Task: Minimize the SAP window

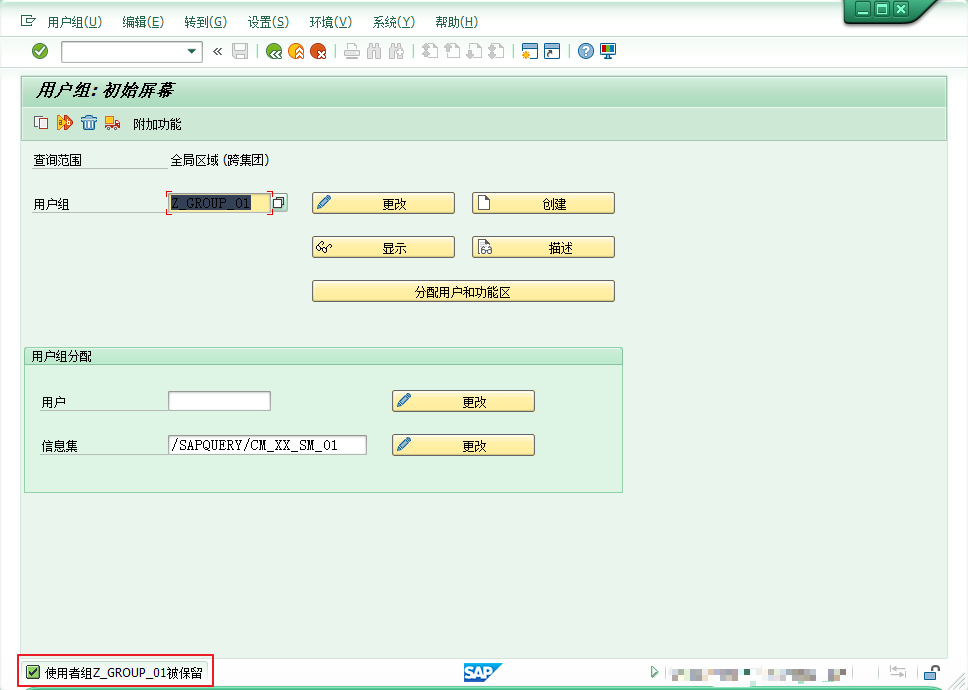Action: [862, 9]
